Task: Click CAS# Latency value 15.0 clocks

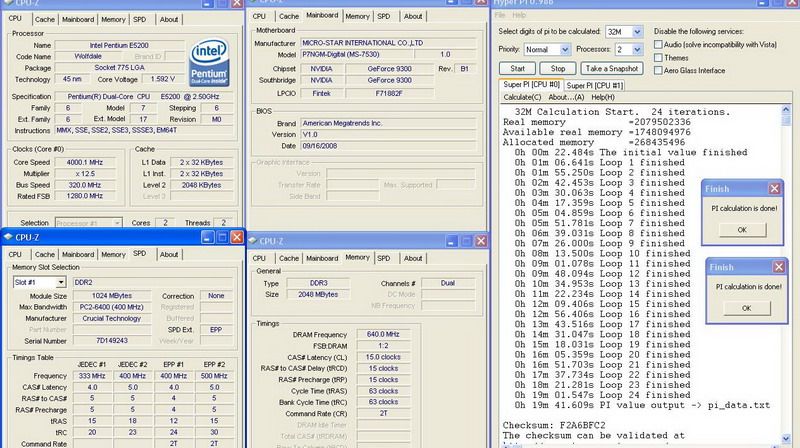Action: pos(383,357)
